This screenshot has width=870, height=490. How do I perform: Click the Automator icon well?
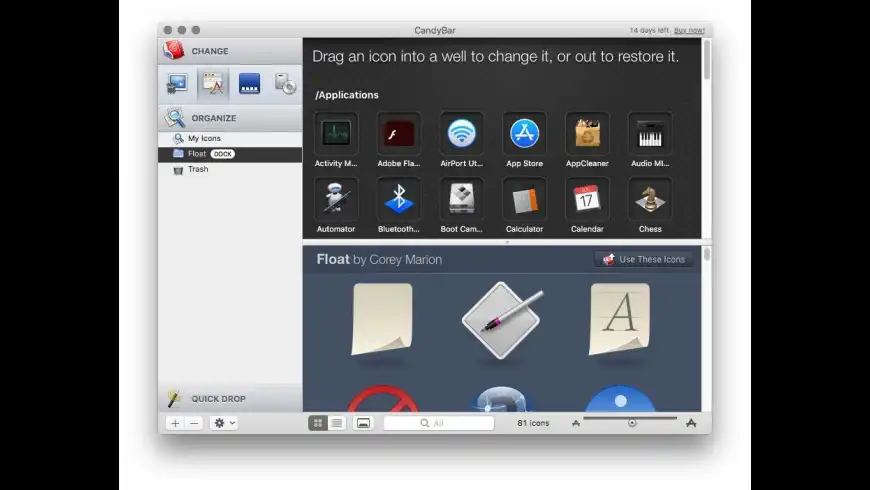[x=336, y=199]
